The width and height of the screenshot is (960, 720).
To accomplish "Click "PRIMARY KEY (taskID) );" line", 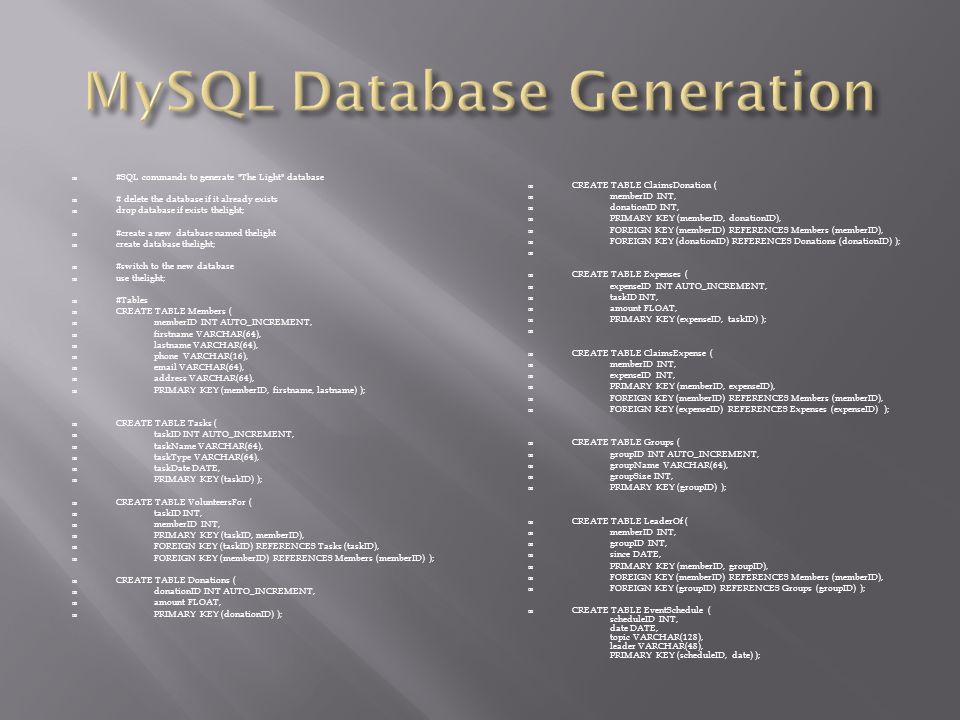I will (208, 479).
